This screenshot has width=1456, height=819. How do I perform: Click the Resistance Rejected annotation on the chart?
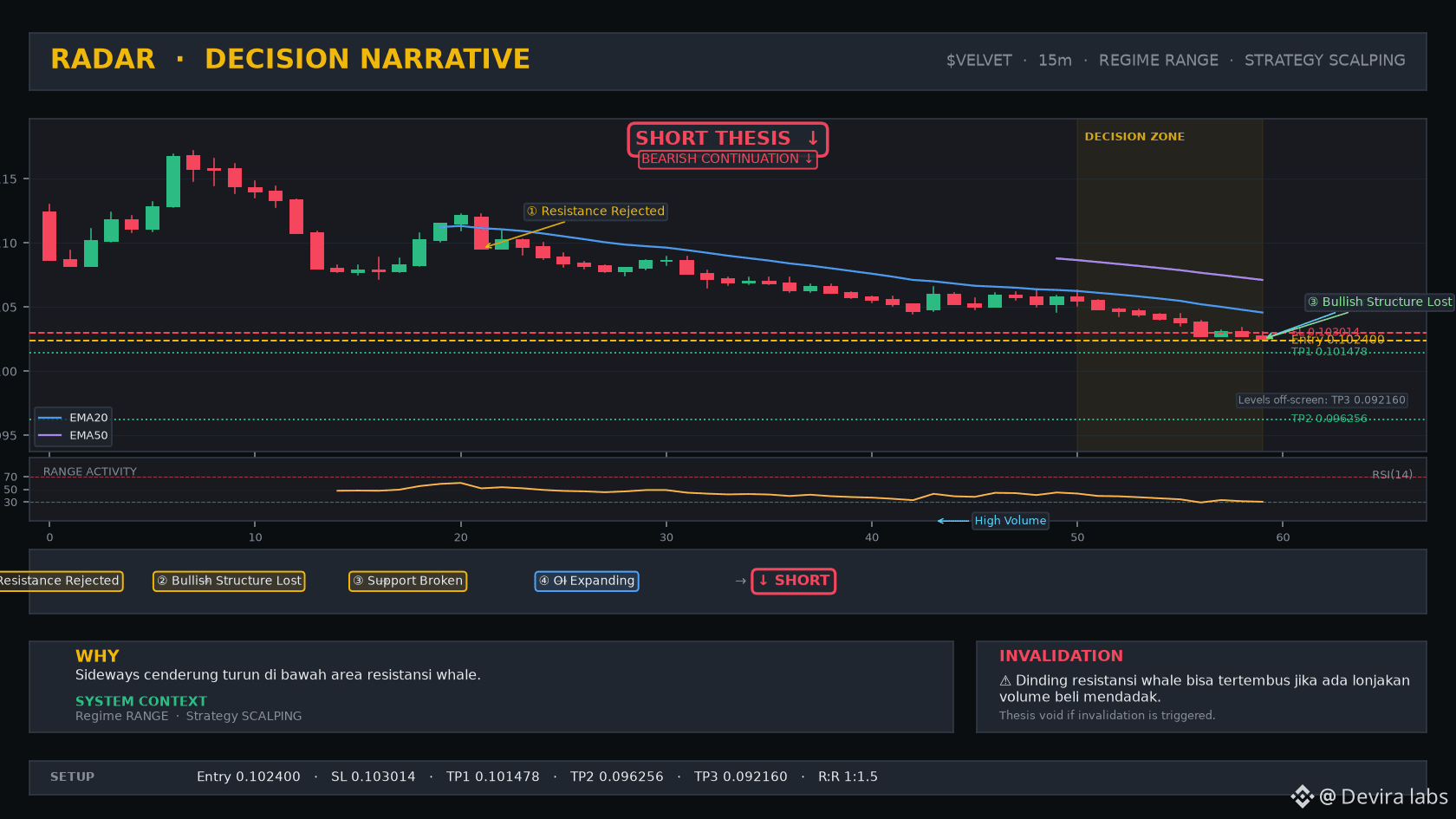[596, 211]
